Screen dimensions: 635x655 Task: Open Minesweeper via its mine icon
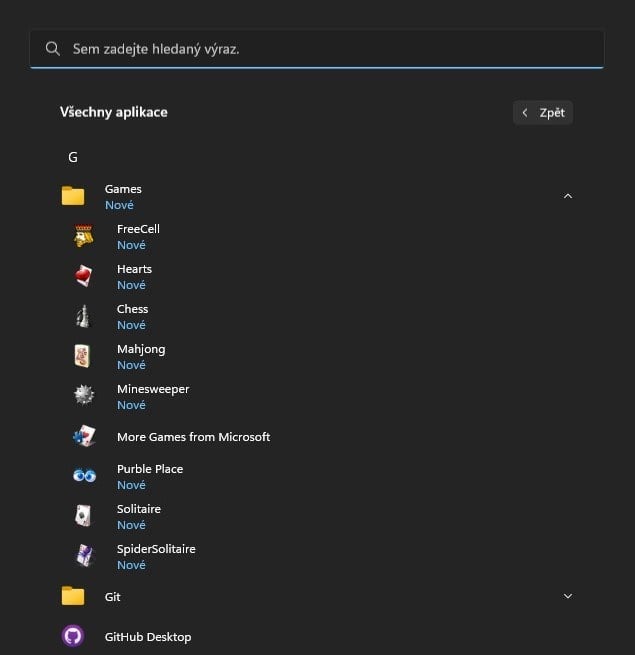click(x=84, y=396)
